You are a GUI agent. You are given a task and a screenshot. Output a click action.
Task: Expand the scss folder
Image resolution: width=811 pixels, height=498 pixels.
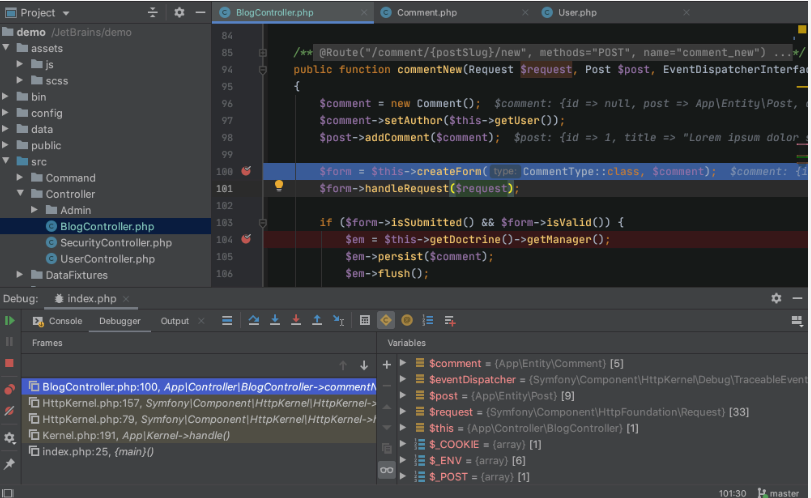click(x=20, y=80)
